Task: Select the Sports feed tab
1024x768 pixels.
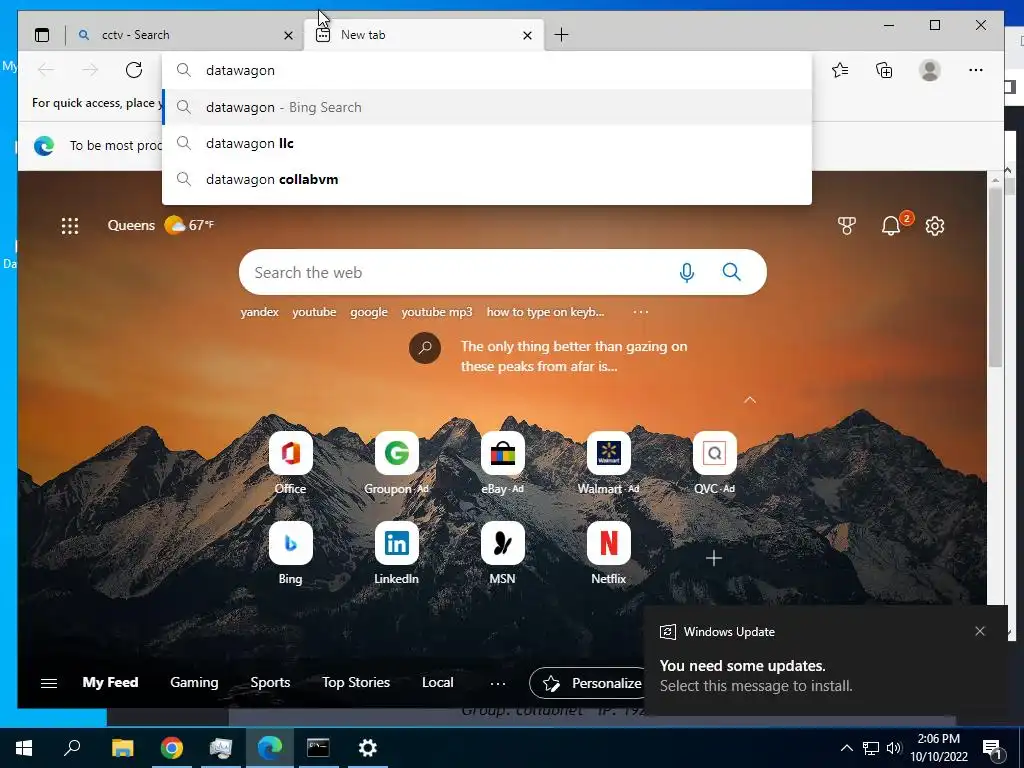Action: coord(270,682)
